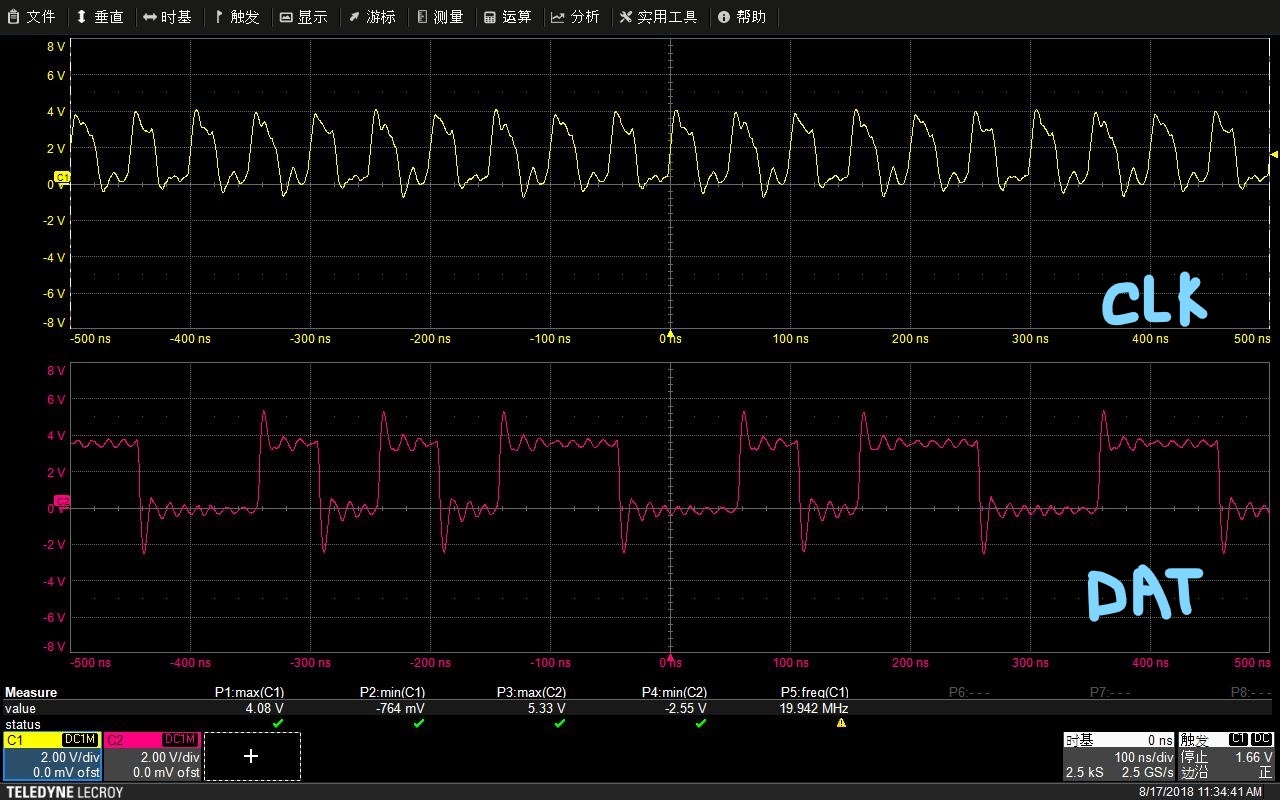Click the Teledyne LeCroy logo

64,792
